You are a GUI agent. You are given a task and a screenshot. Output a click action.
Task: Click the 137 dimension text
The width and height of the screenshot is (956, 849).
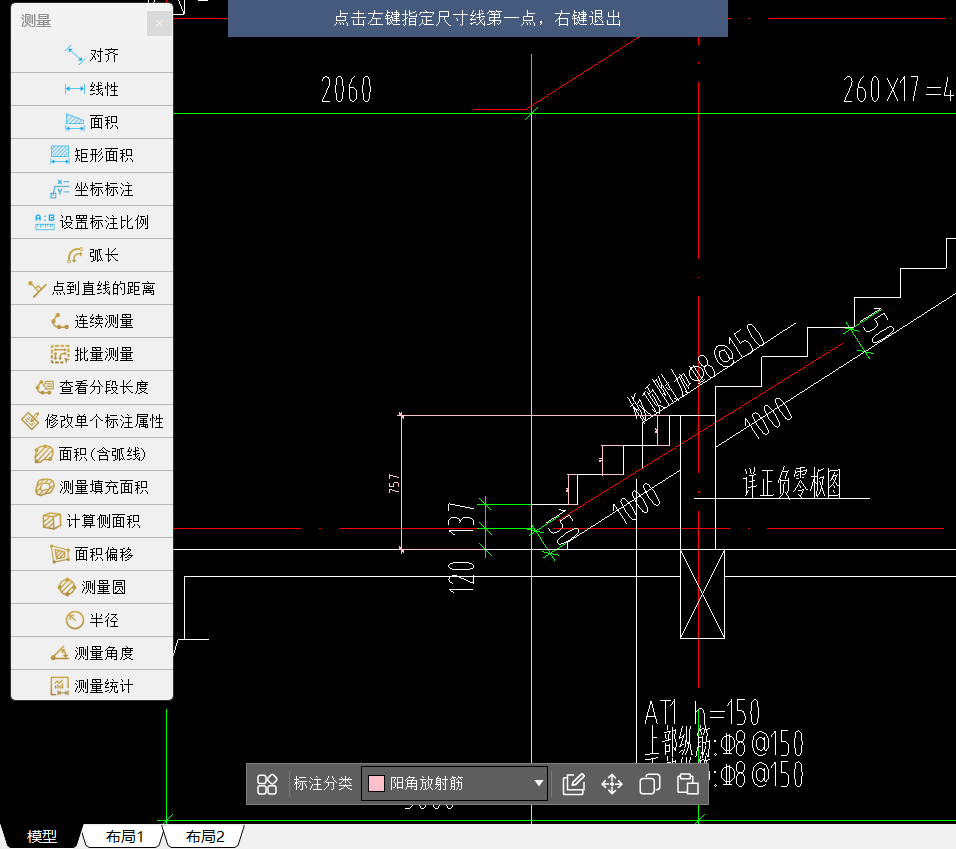462,519
